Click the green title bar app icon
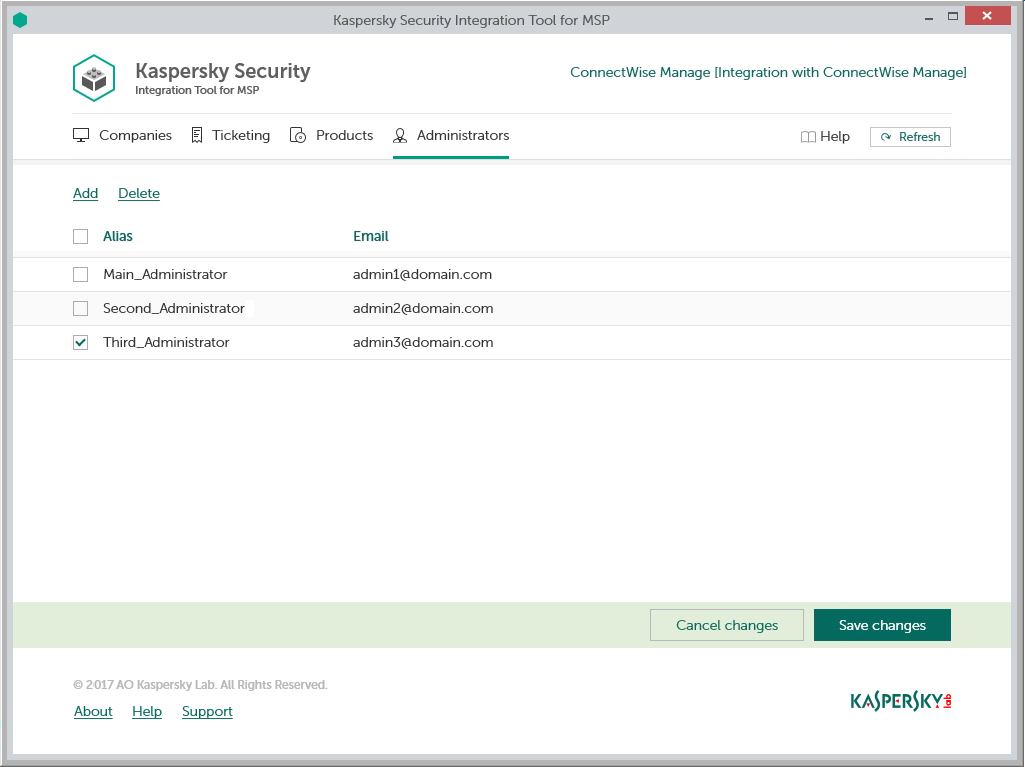The image size is (1025, 767). pyautogui.click(x=20, y=20)
